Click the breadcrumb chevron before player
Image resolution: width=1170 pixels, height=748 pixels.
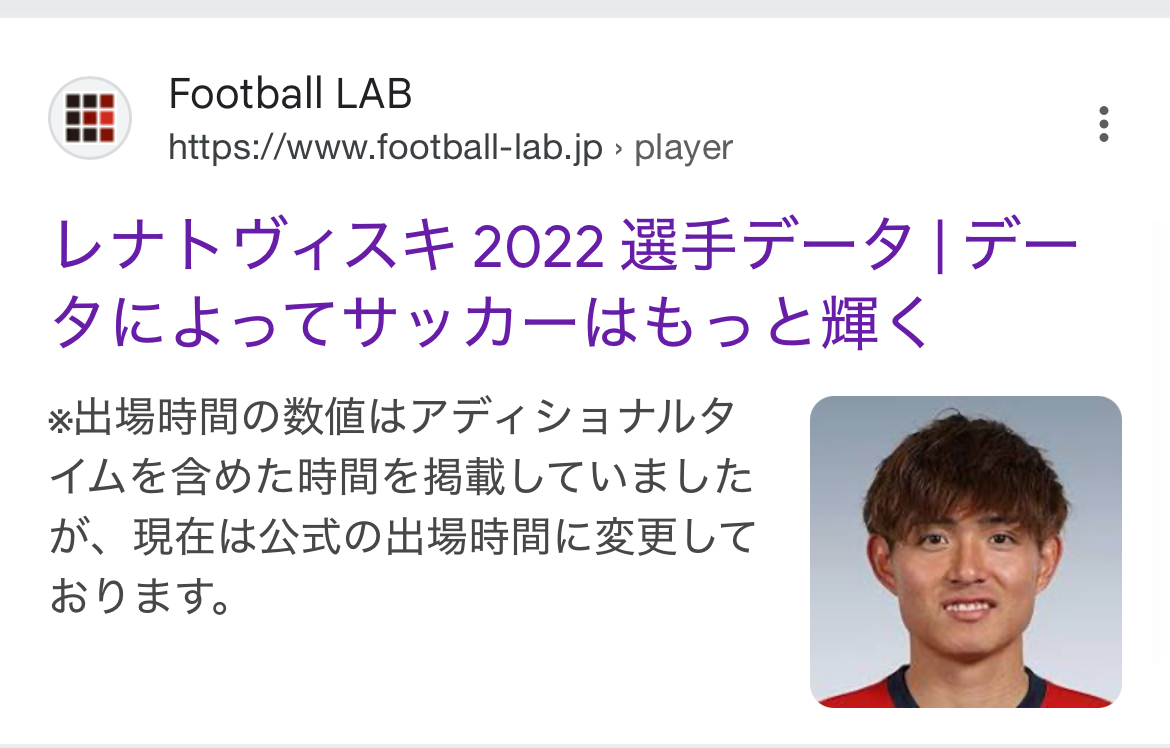click(619, 148)
